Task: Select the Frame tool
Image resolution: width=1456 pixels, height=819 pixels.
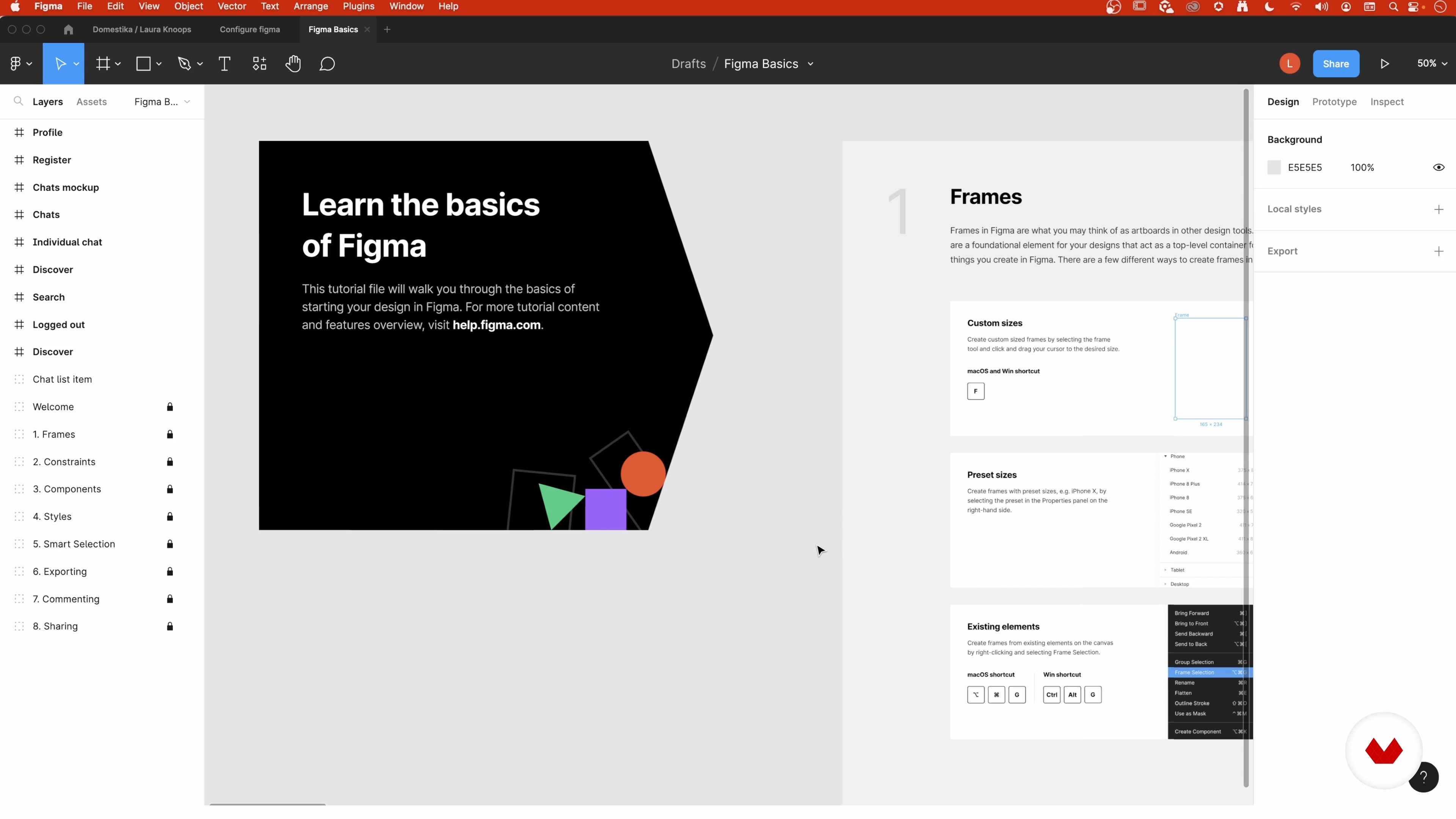Action: 103,64
